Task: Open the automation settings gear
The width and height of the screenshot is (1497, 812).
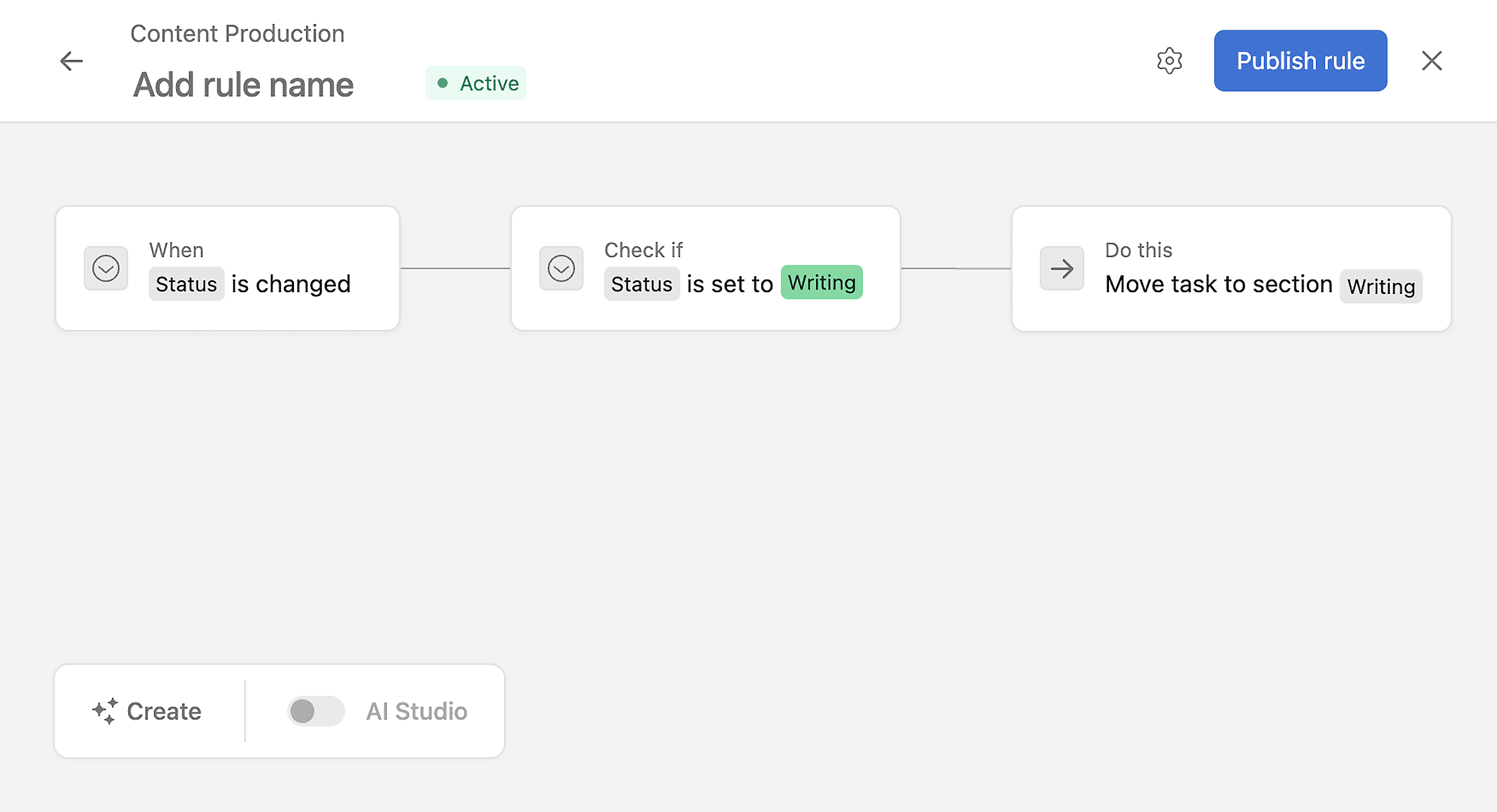Action: [1169, 60]
